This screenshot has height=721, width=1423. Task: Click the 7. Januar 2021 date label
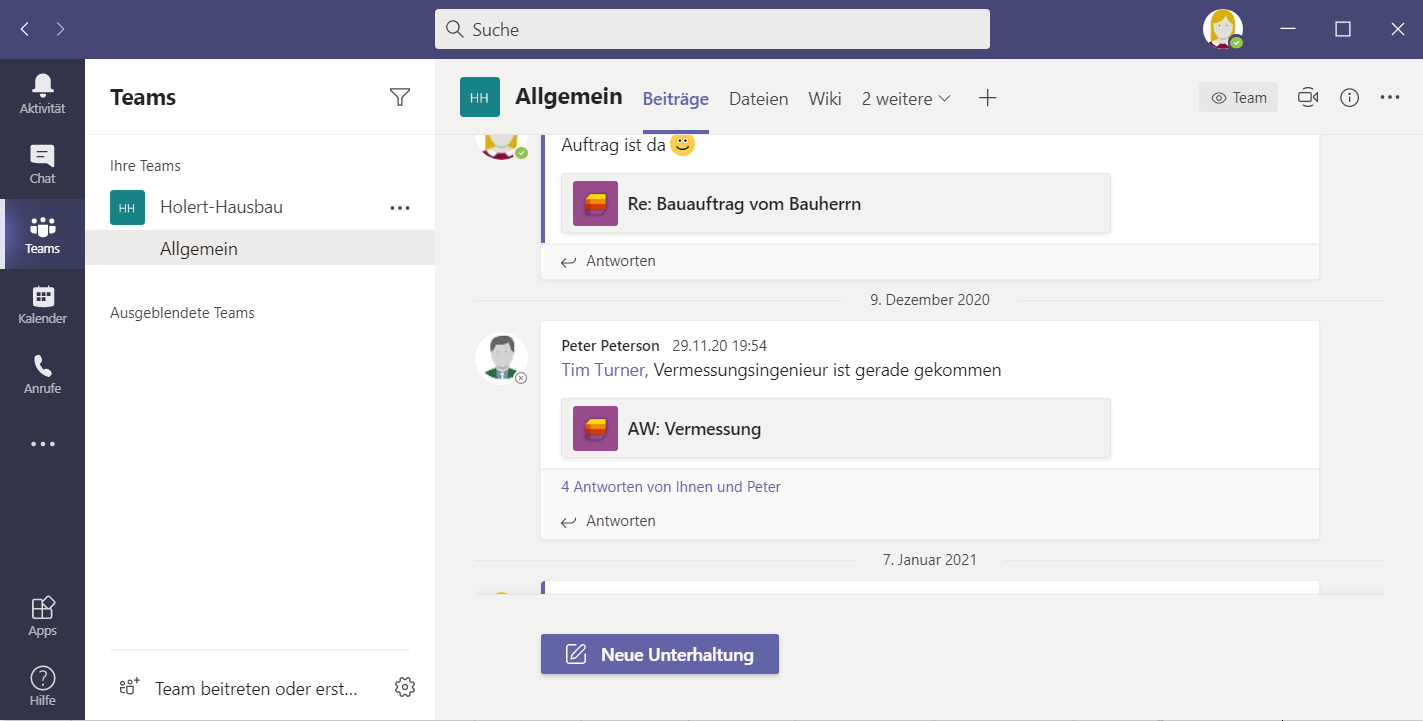click(929, 559)
